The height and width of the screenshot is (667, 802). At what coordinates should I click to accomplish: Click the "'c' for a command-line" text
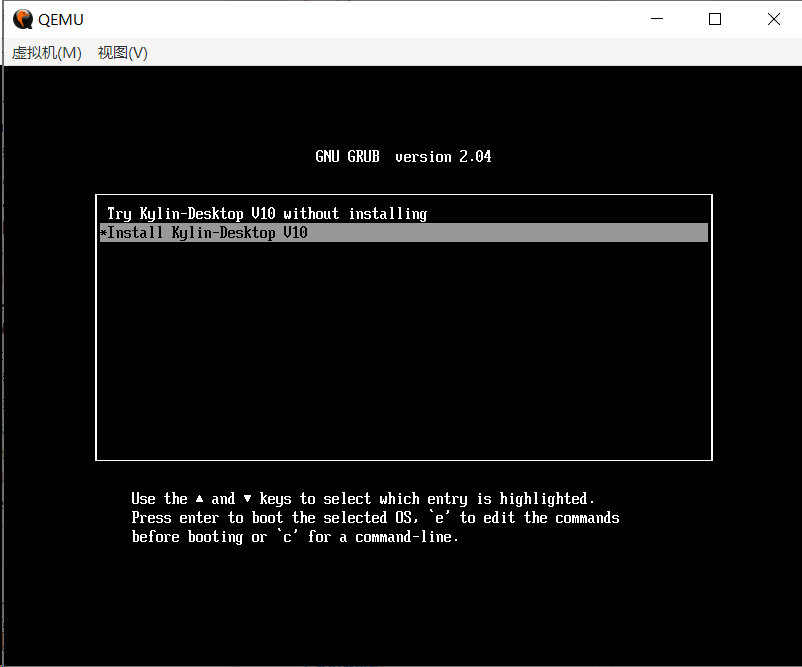(x=366, y=537)
